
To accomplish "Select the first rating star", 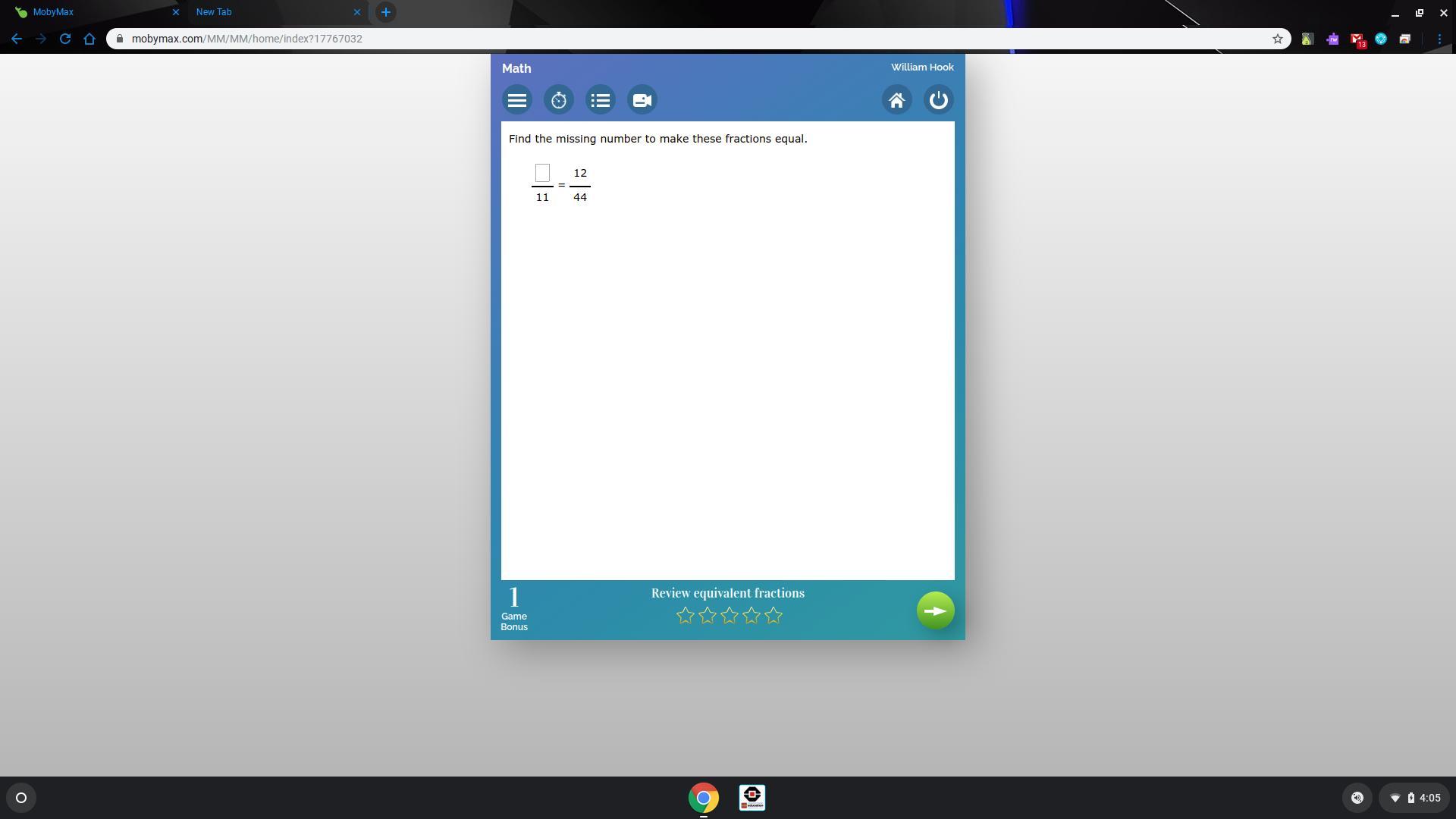I will [x=685, y=616].
